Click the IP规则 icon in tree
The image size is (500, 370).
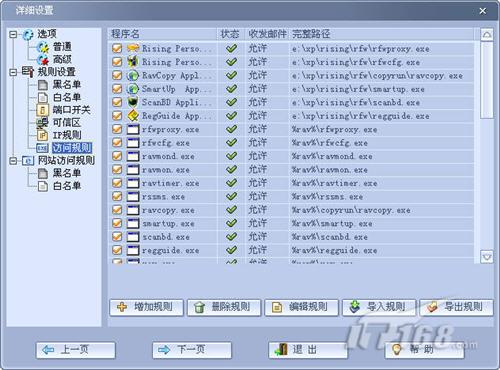point(42,135)
